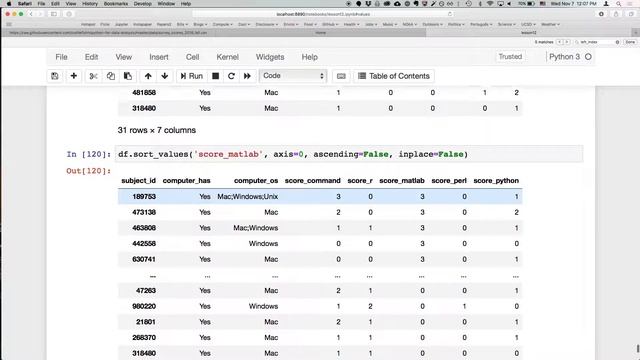Image resolution: width=640 pixels, height=360 pixels.
Task: Run the current cell
Action: coord(191,76)
